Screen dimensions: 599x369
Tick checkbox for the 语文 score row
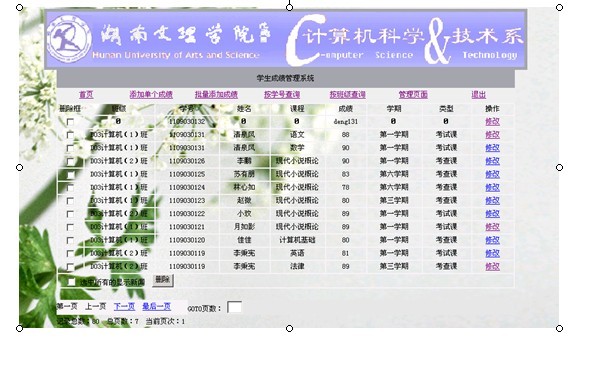click(70, 135)
